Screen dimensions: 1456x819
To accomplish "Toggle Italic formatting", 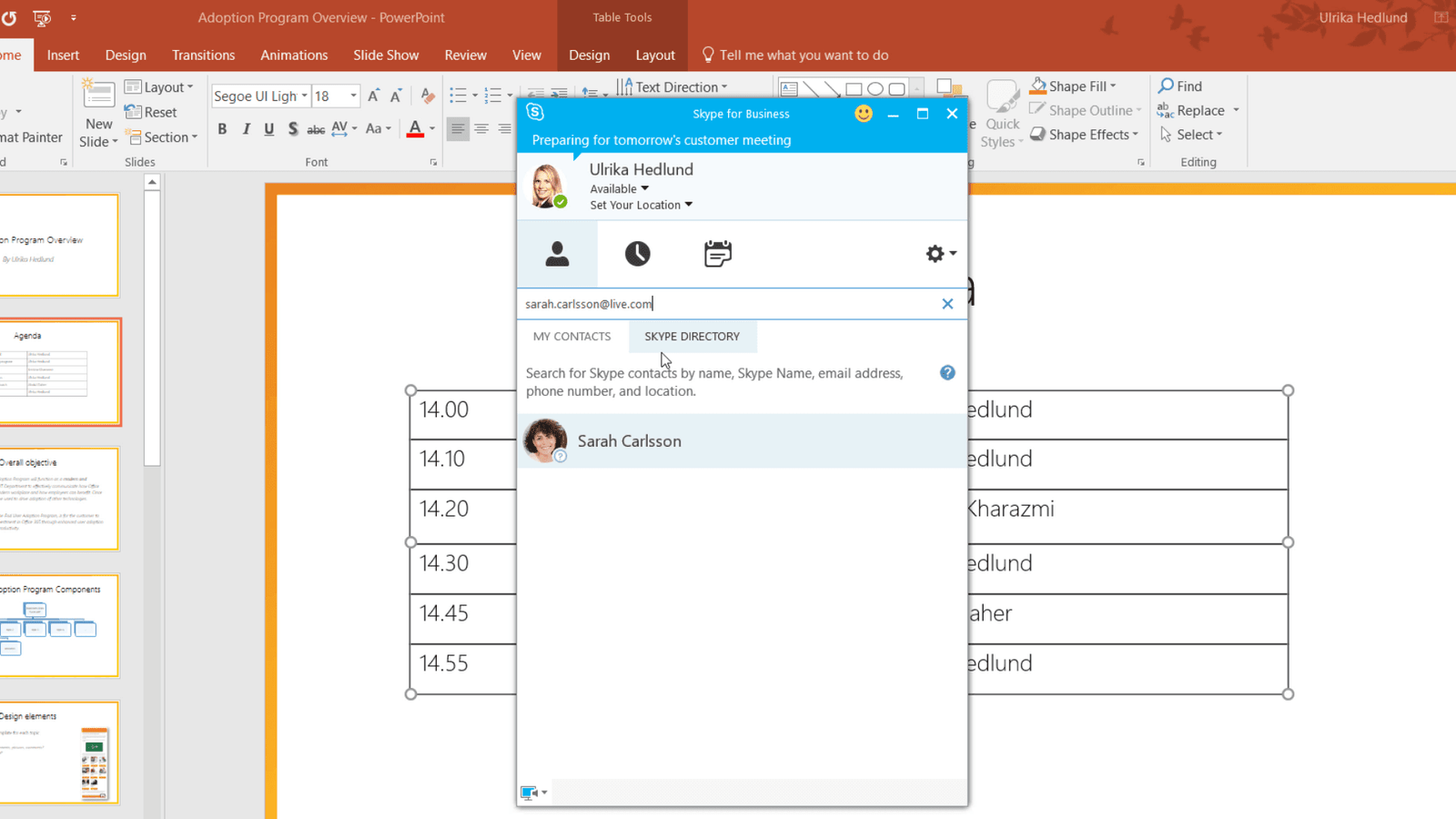I will pos(246,129).
